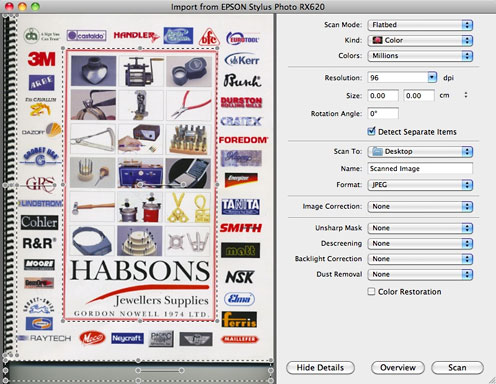496x384 pixels.
Task: Enable the Color Restoration checkbox
Action: pyautogui.click(x=371, y=291)
